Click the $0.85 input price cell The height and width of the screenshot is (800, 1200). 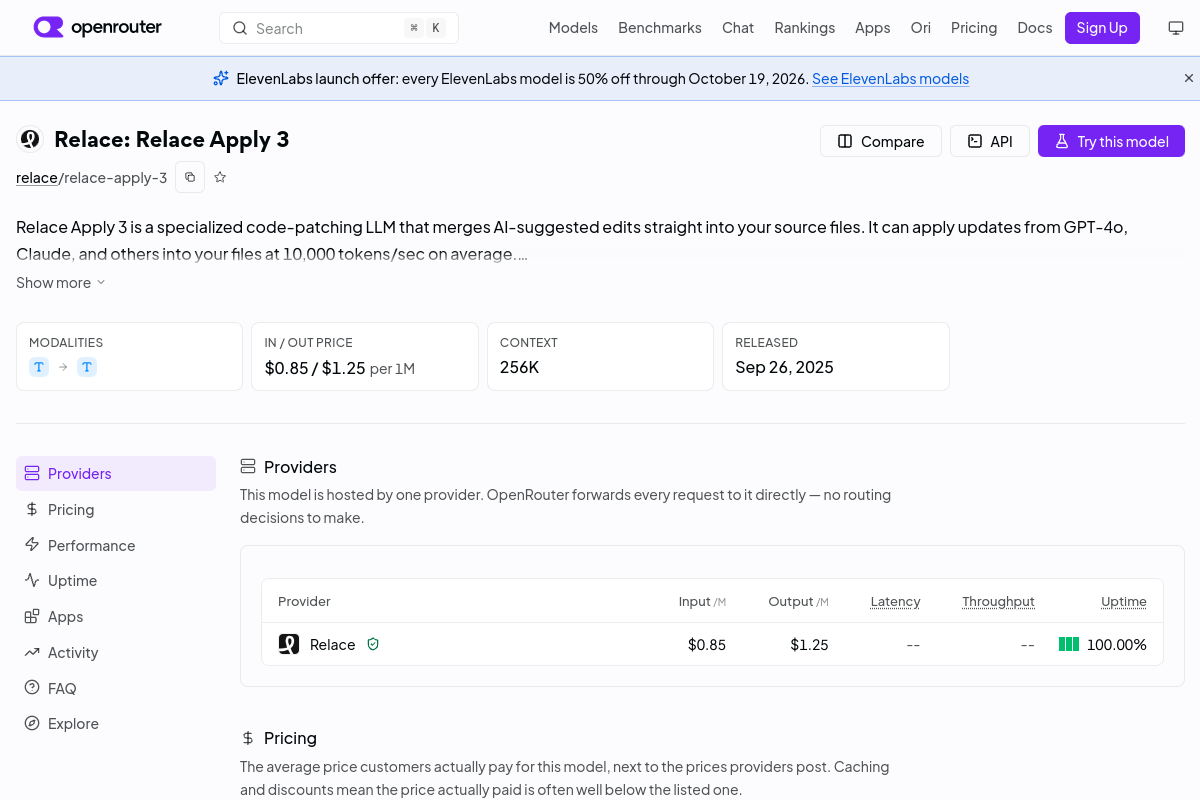(707, 644)
